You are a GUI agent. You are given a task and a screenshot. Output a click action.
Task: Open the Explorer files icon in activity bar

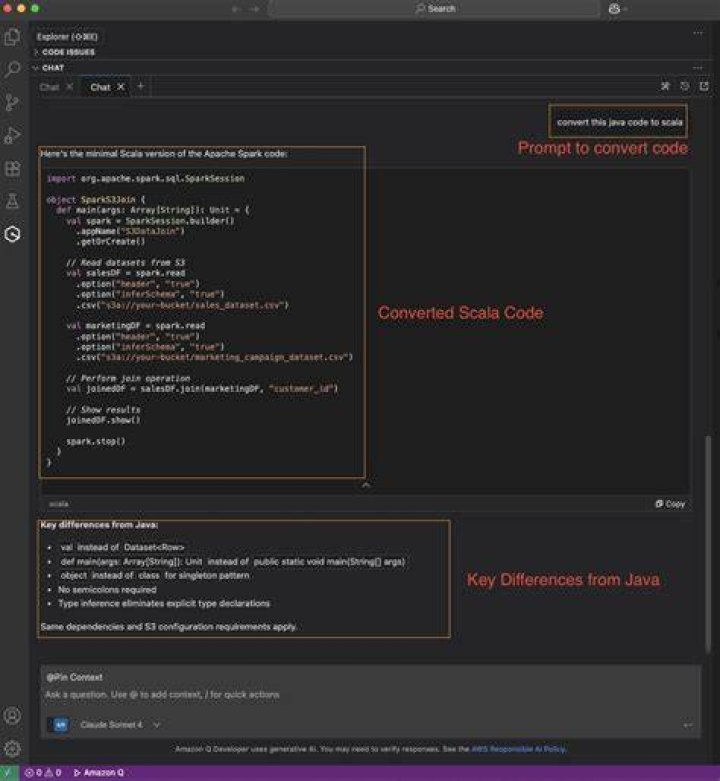click(x=12, y=36)
